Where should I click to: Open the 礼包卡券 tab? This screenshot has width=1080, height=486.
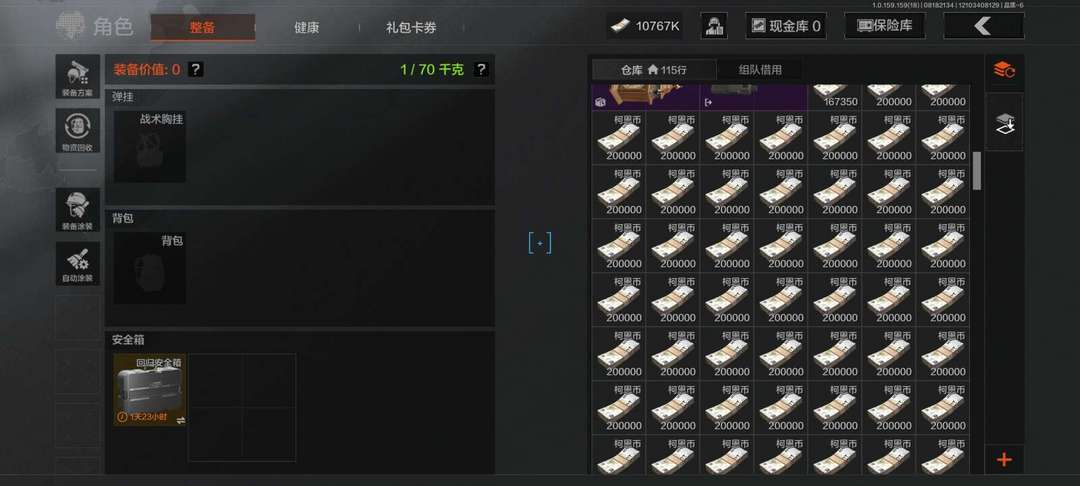pos(411,28)
